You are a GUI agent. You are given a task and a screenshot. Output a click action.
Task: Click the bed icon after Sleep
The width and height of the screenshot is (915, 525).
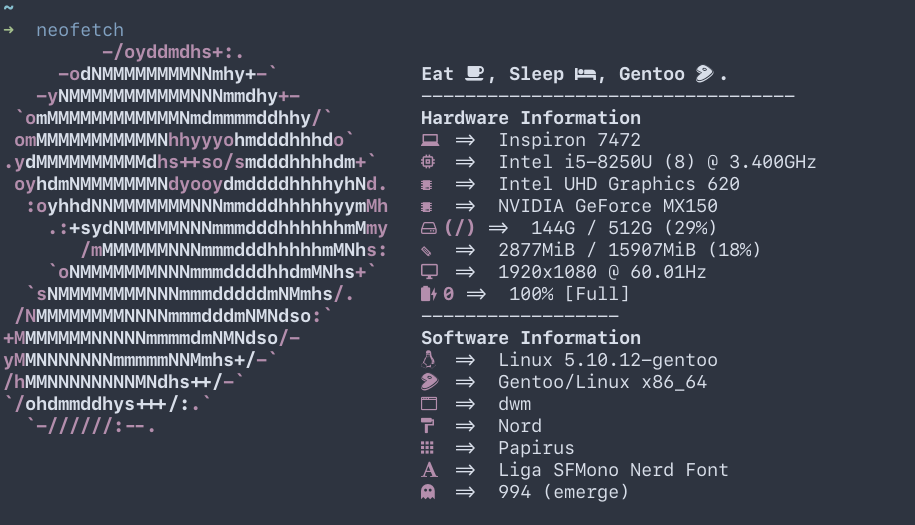click(586, 74)
